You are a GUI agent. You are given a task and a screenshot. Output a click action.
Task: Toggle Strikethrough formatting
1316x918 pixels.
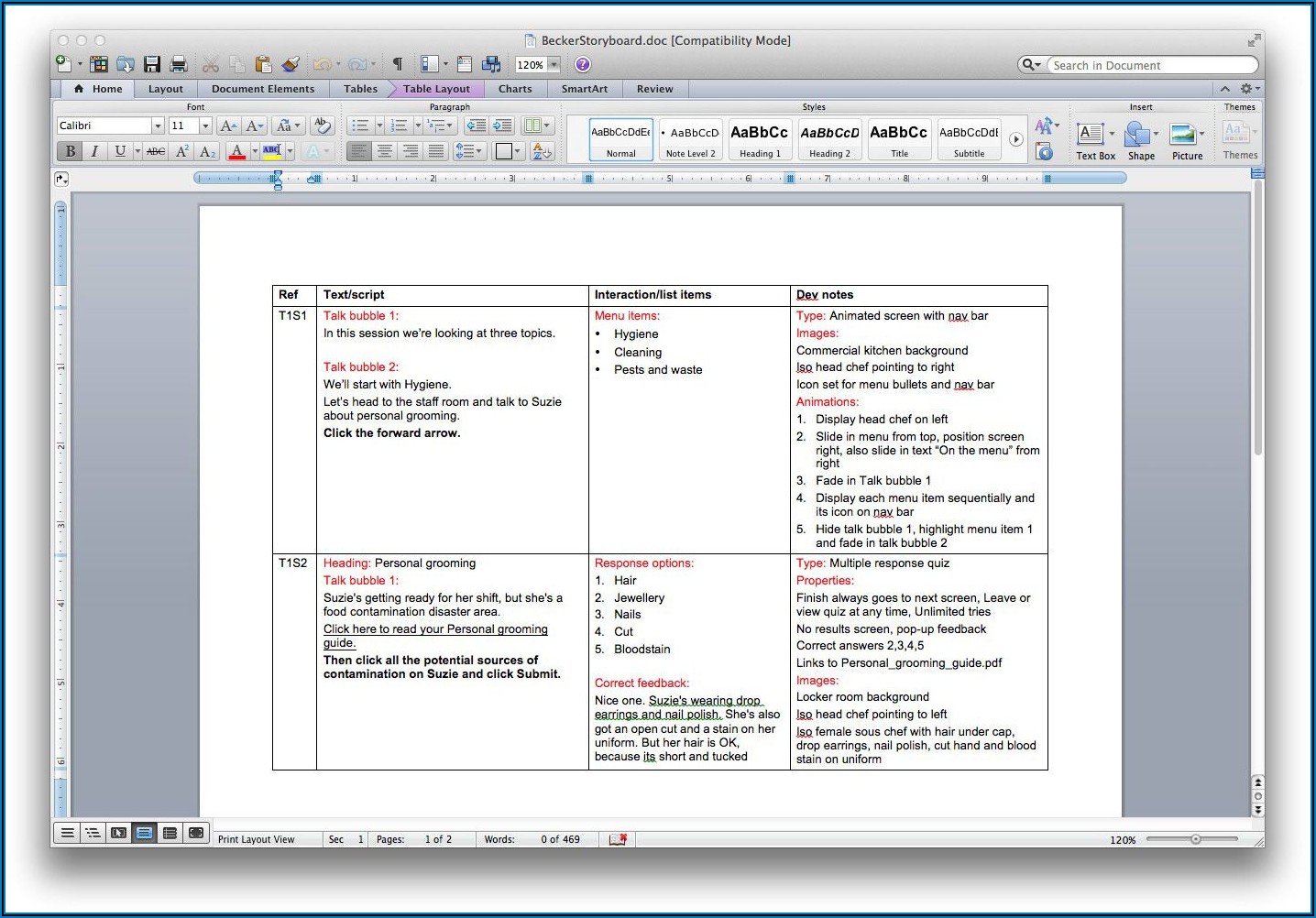click(x=156, y=151)
